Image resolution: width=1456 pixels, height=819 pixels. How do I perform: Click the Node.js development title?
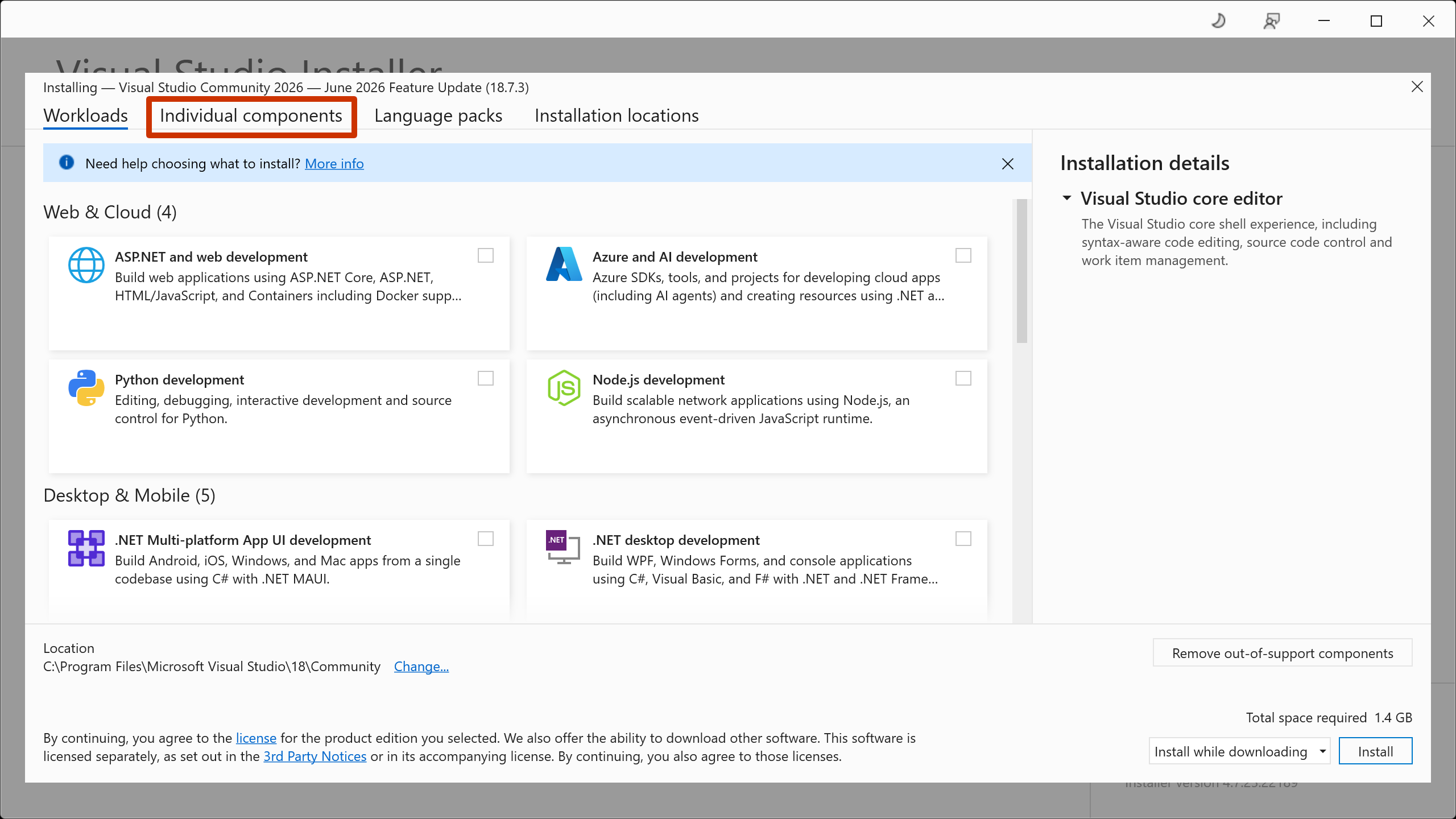pos(659,380)
